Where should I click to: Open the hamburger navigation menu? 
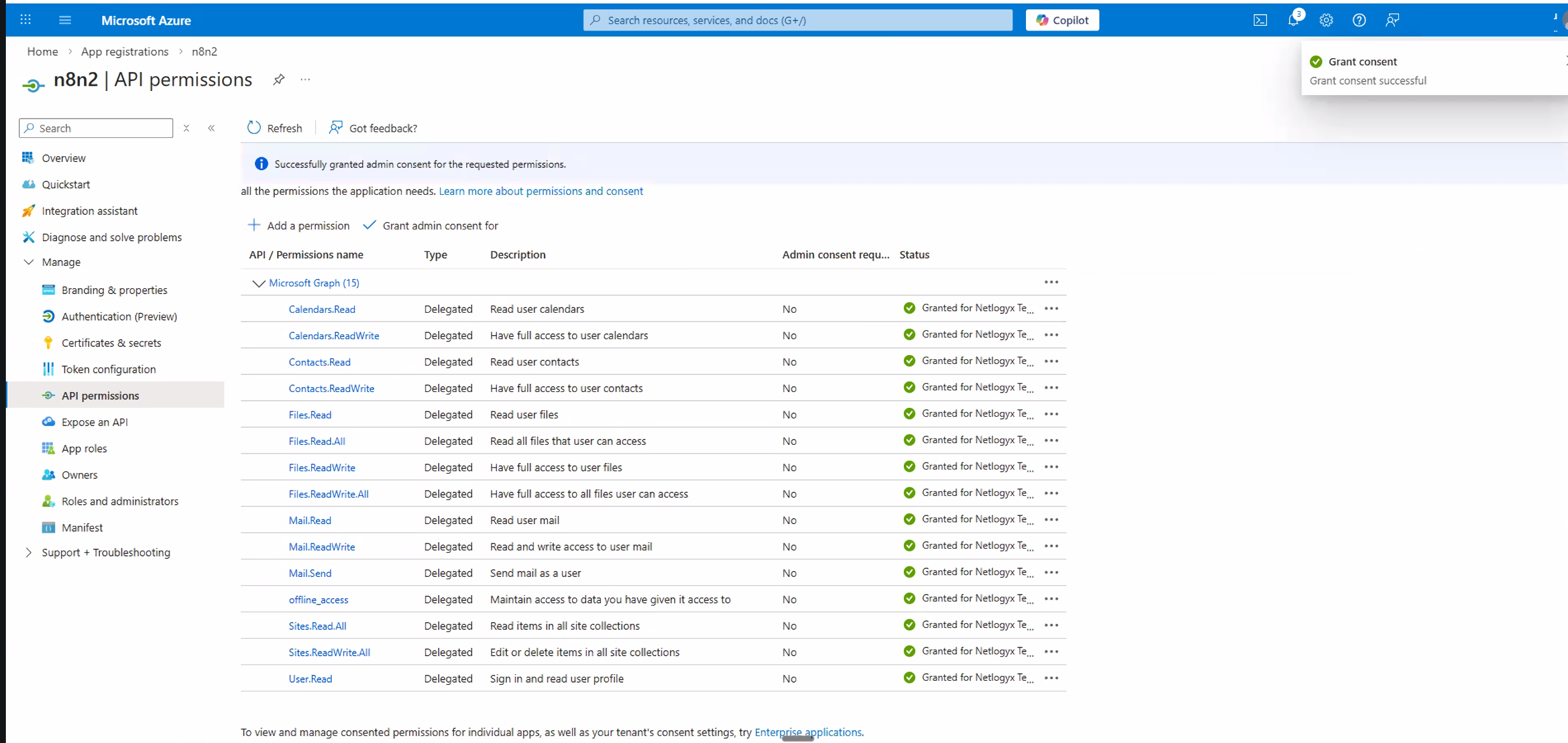(x=65, y=19)
